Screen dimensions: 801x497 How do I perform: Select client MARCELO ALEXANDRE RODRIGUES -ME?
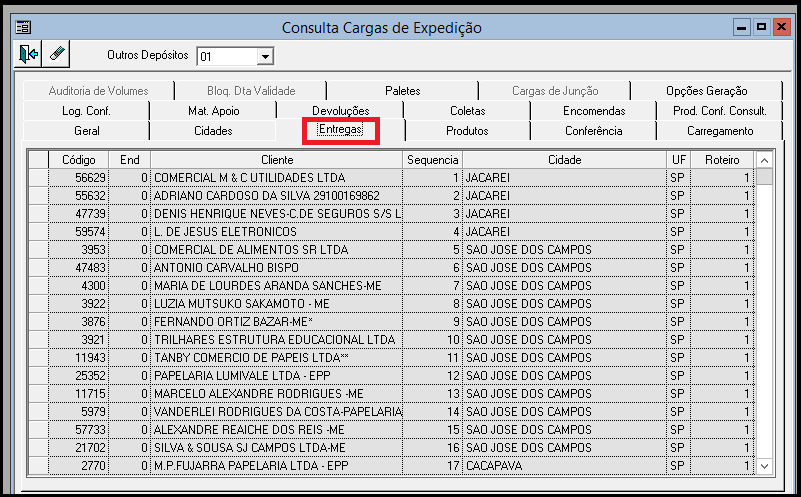pyautogui.click(x=276, y=394)
